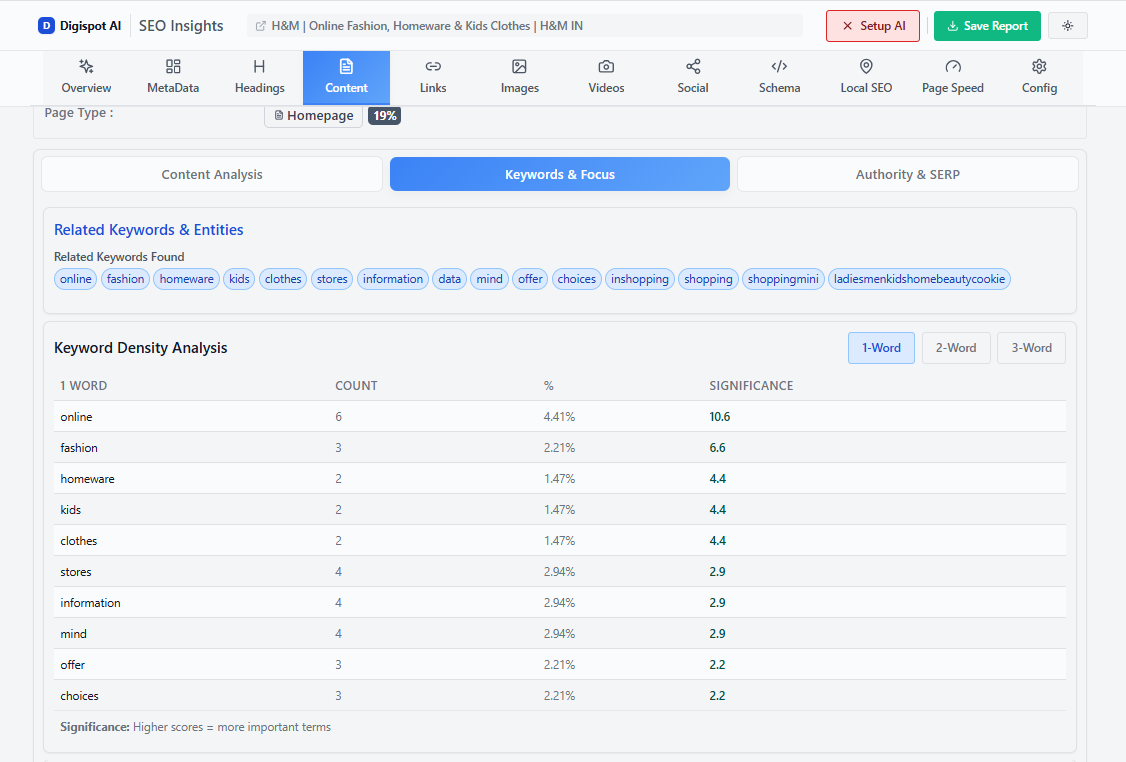The width and height of the screenshot is (1126, 762).
Task: Show 3-Word keyword density
Action: [x=1031, y=348]
